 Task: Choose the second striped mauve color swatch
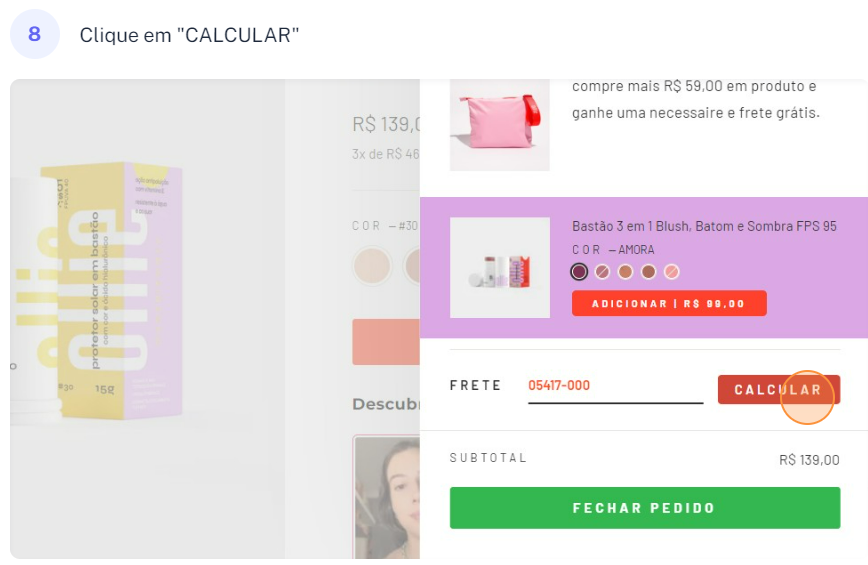[x=602, y=271]
